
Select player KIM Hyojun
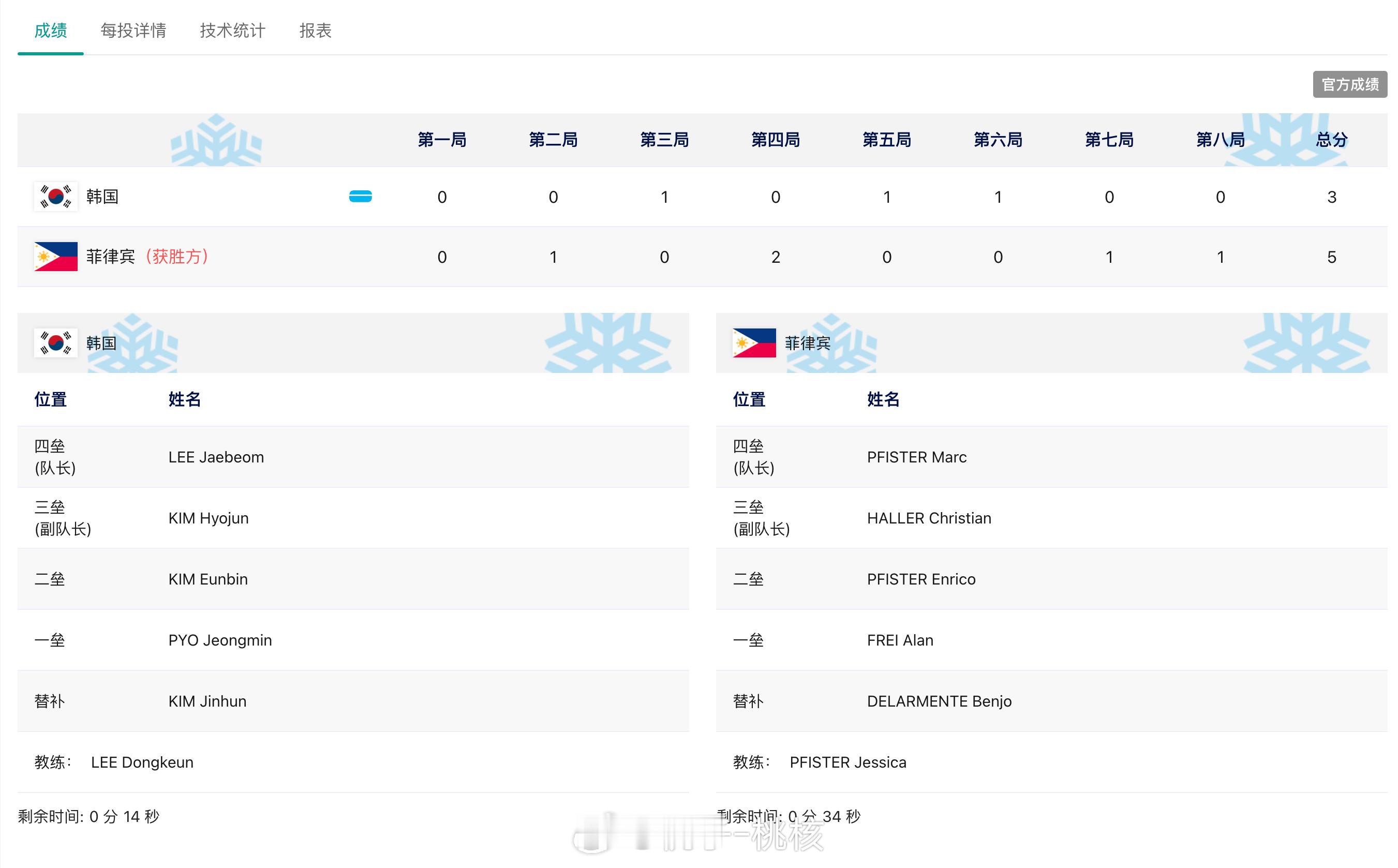tap(209, 518)
